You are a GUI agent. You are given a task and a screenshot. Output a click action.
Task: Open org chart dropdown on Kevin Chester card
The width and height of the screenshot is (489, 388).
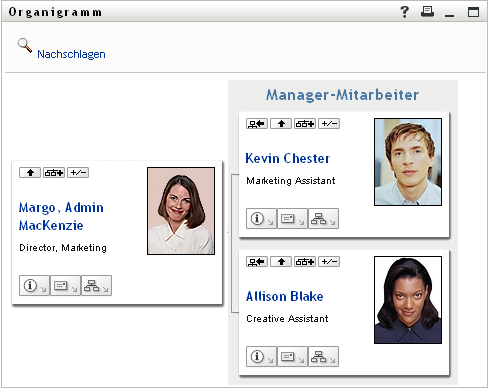tap(323, 219)
